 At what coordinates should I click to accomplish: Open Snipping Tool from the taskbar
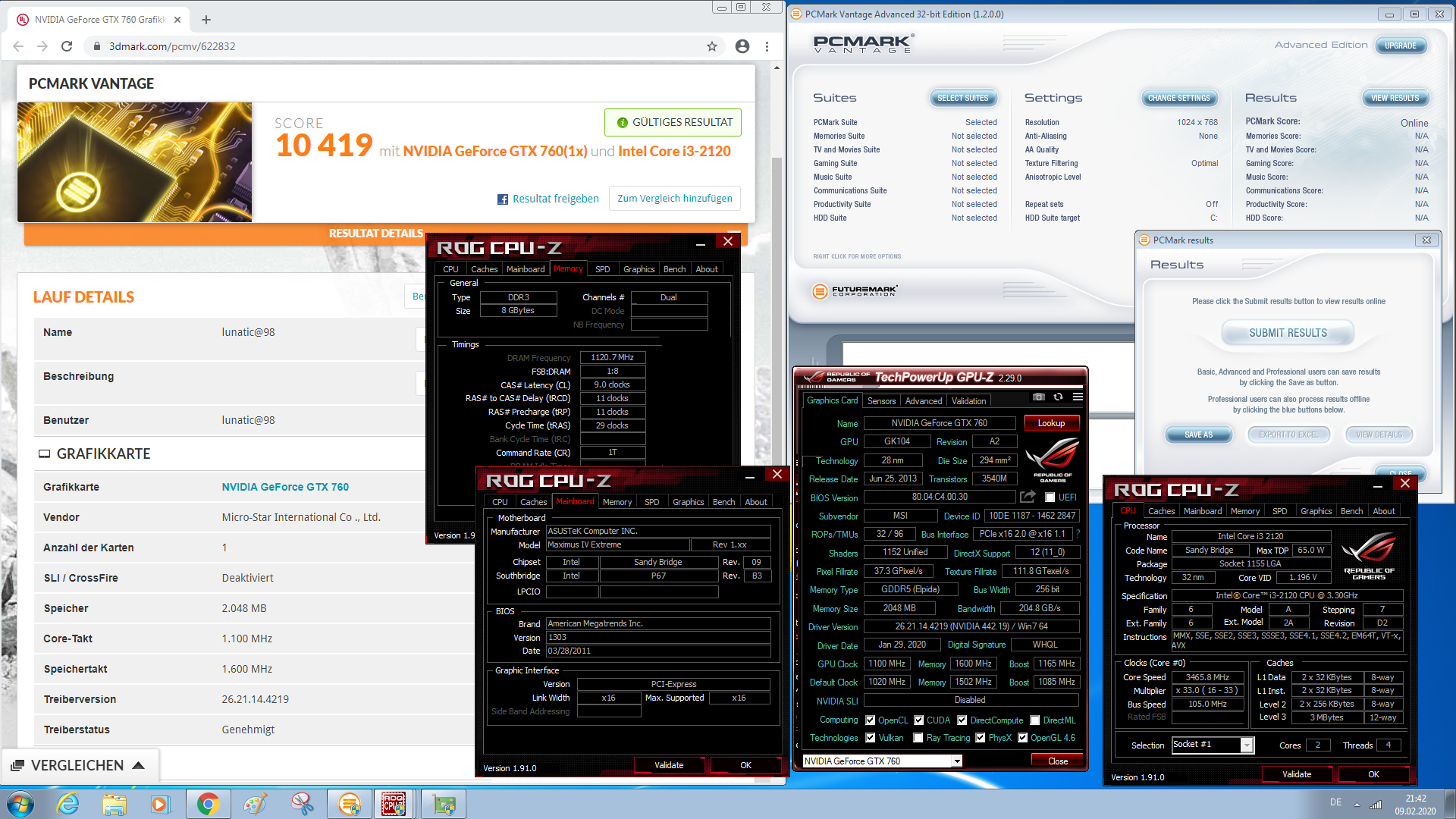(302, 804)
